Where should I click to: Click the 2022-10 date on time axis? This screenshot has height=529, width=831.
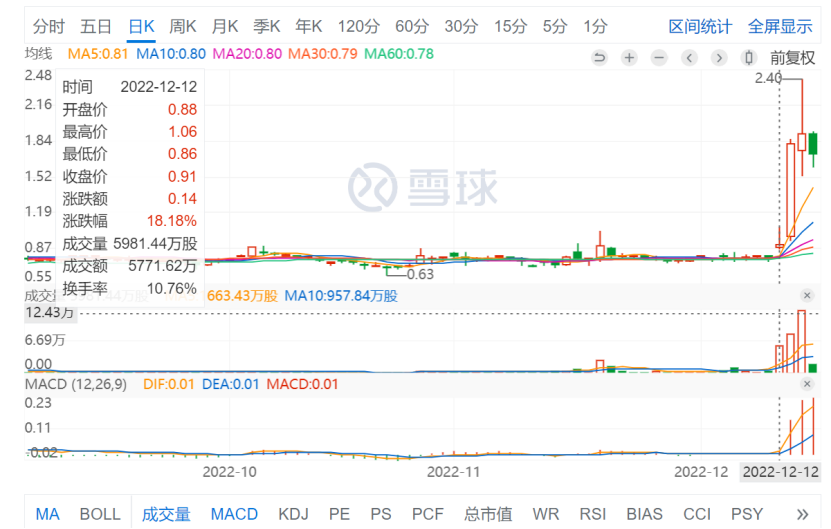[x=230, y=470]
